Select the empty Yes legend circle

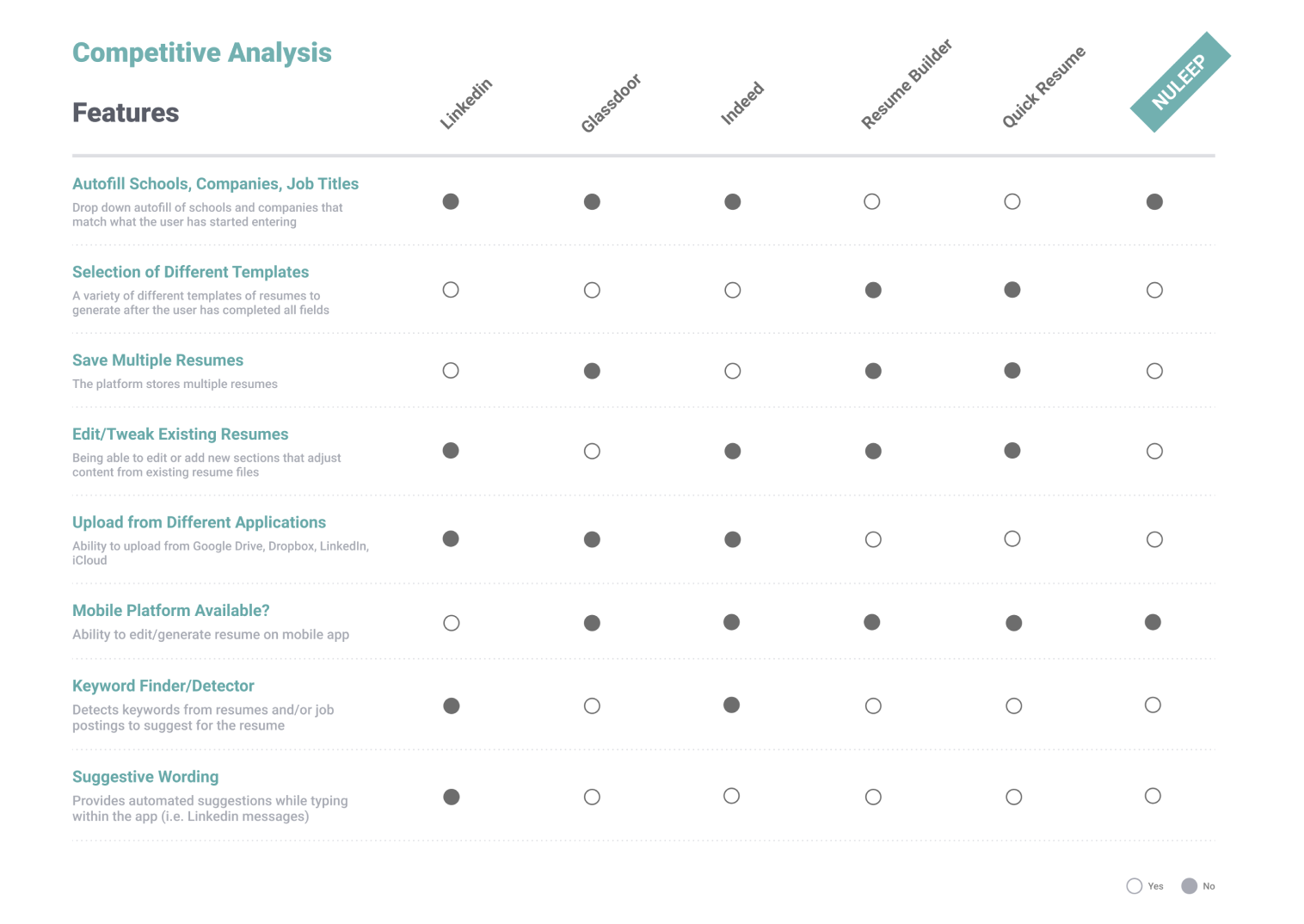click(1135, 886)
